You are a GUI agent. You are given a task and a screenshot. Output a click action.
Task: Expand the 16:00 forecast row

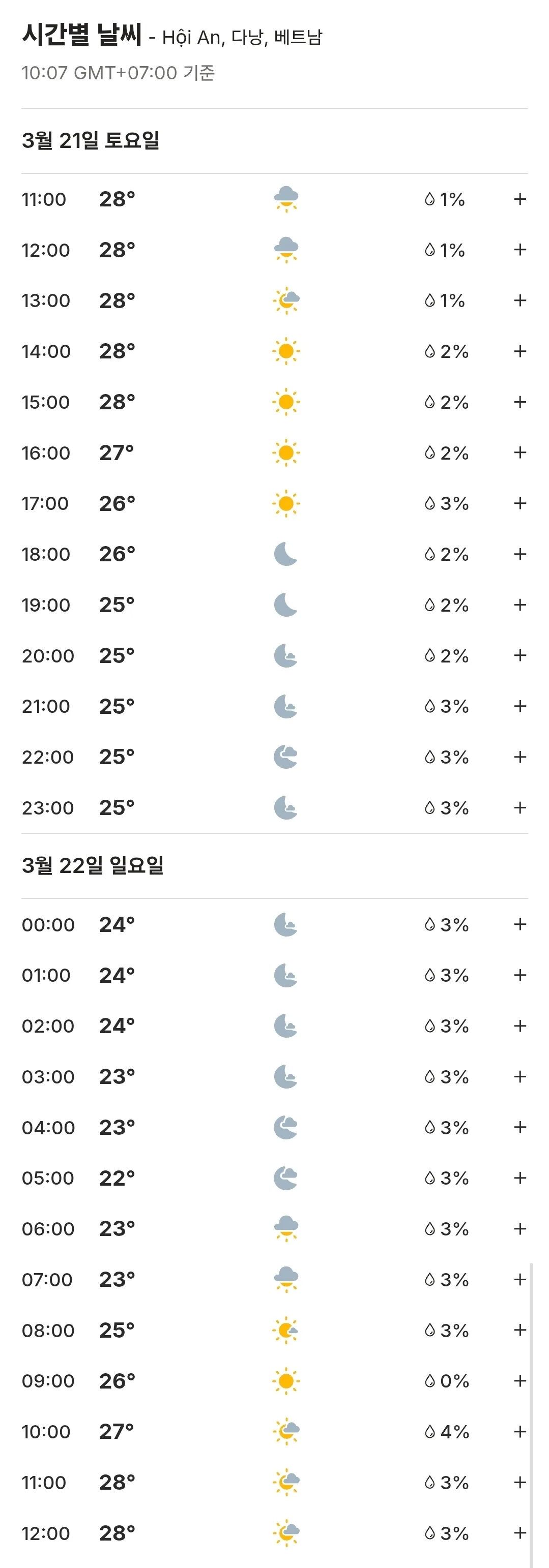point(520,453)
